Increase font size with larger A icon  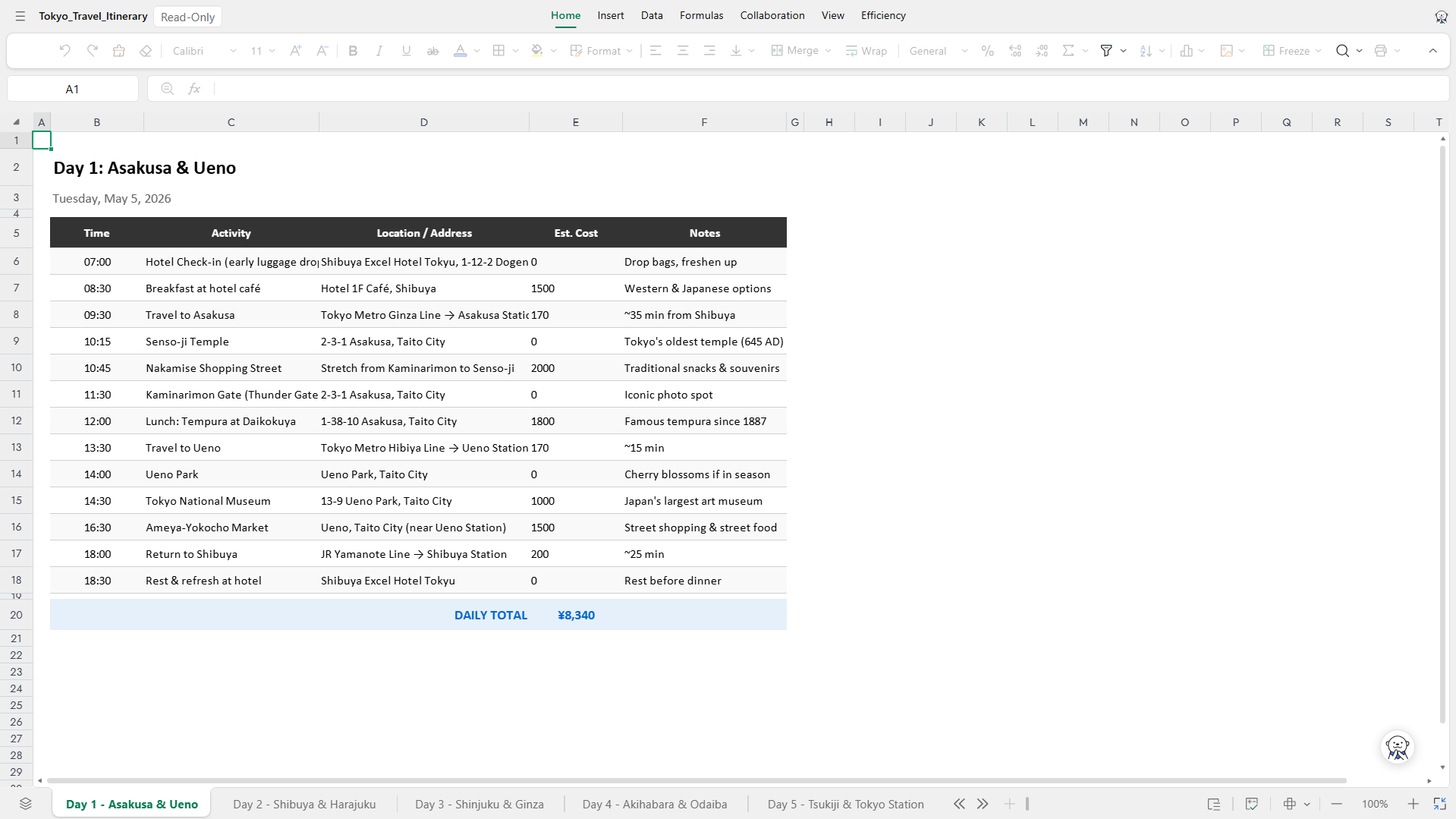click(x=295, y=51)
